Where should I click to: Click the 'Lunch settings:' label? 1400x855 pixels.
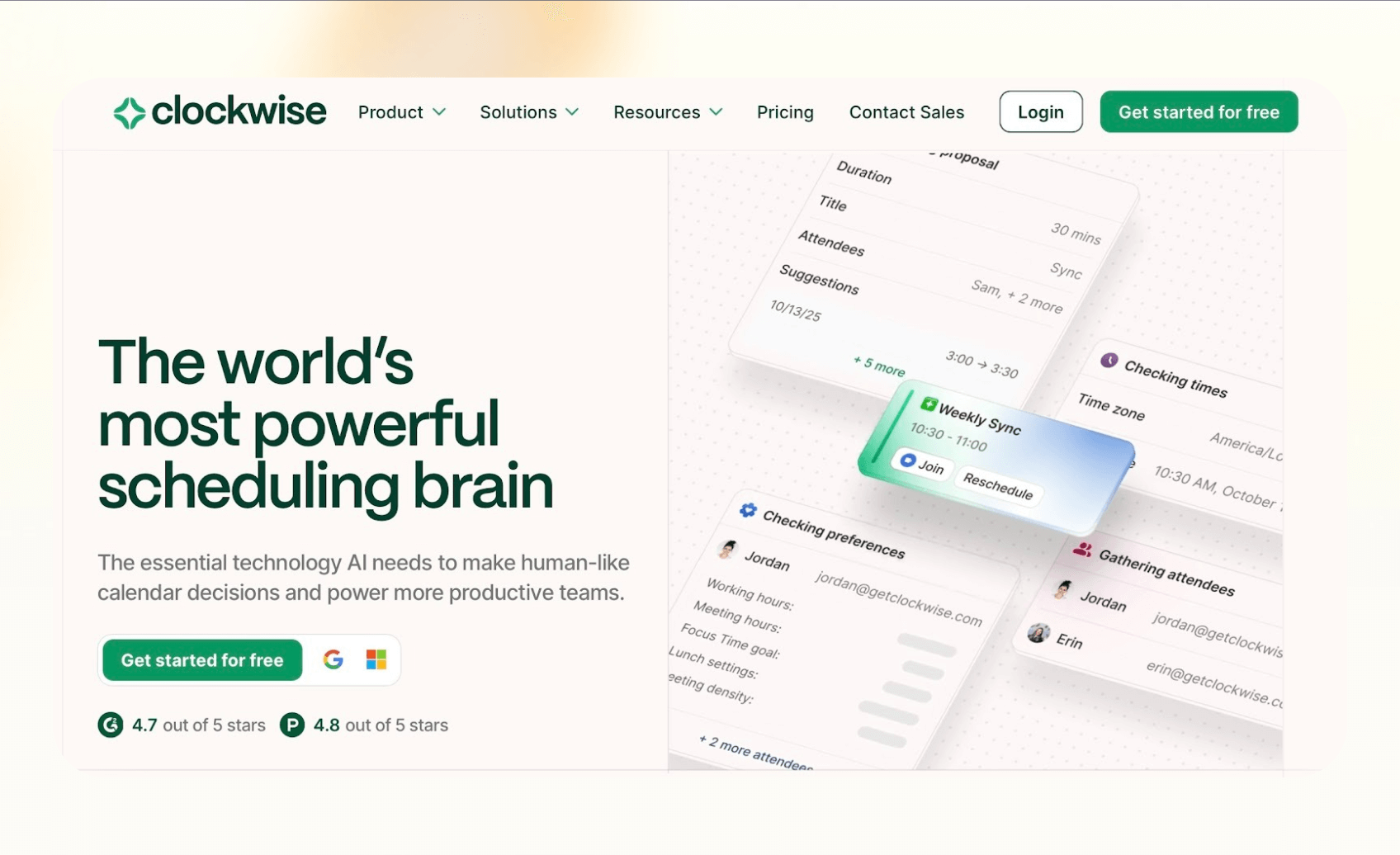point(712,663)
